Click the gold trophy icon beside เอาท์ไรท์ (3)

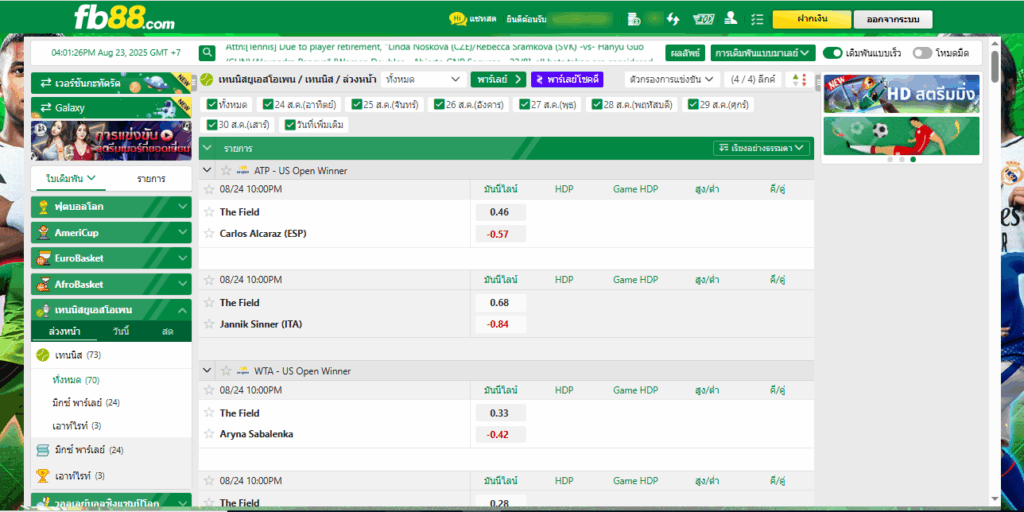[x=42, y=475]
